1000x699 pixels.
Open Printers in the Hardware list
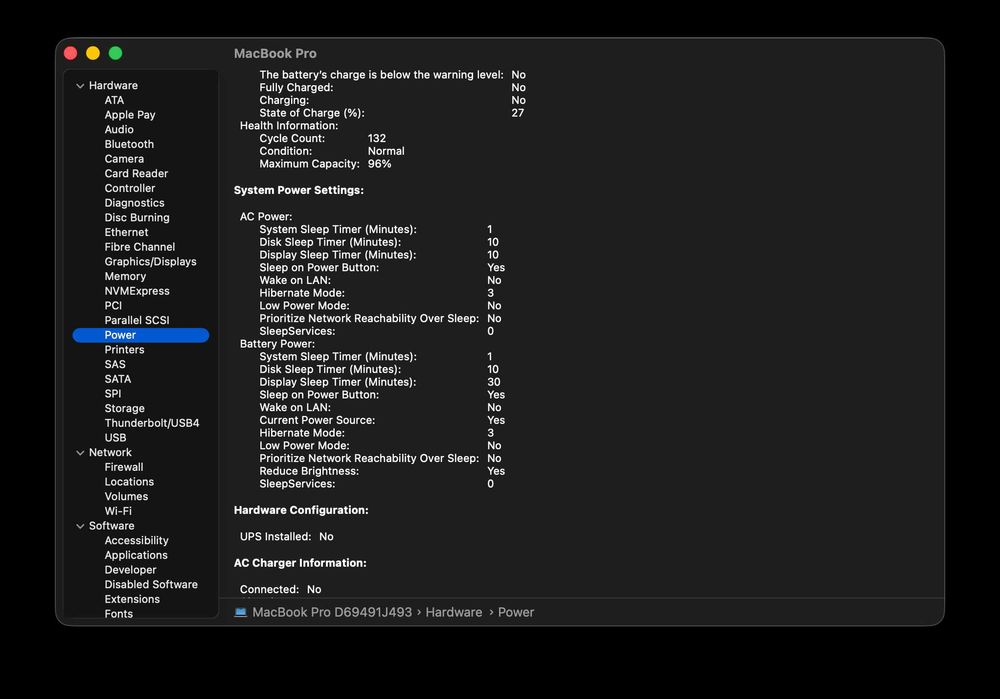click(x=124, y=350)
